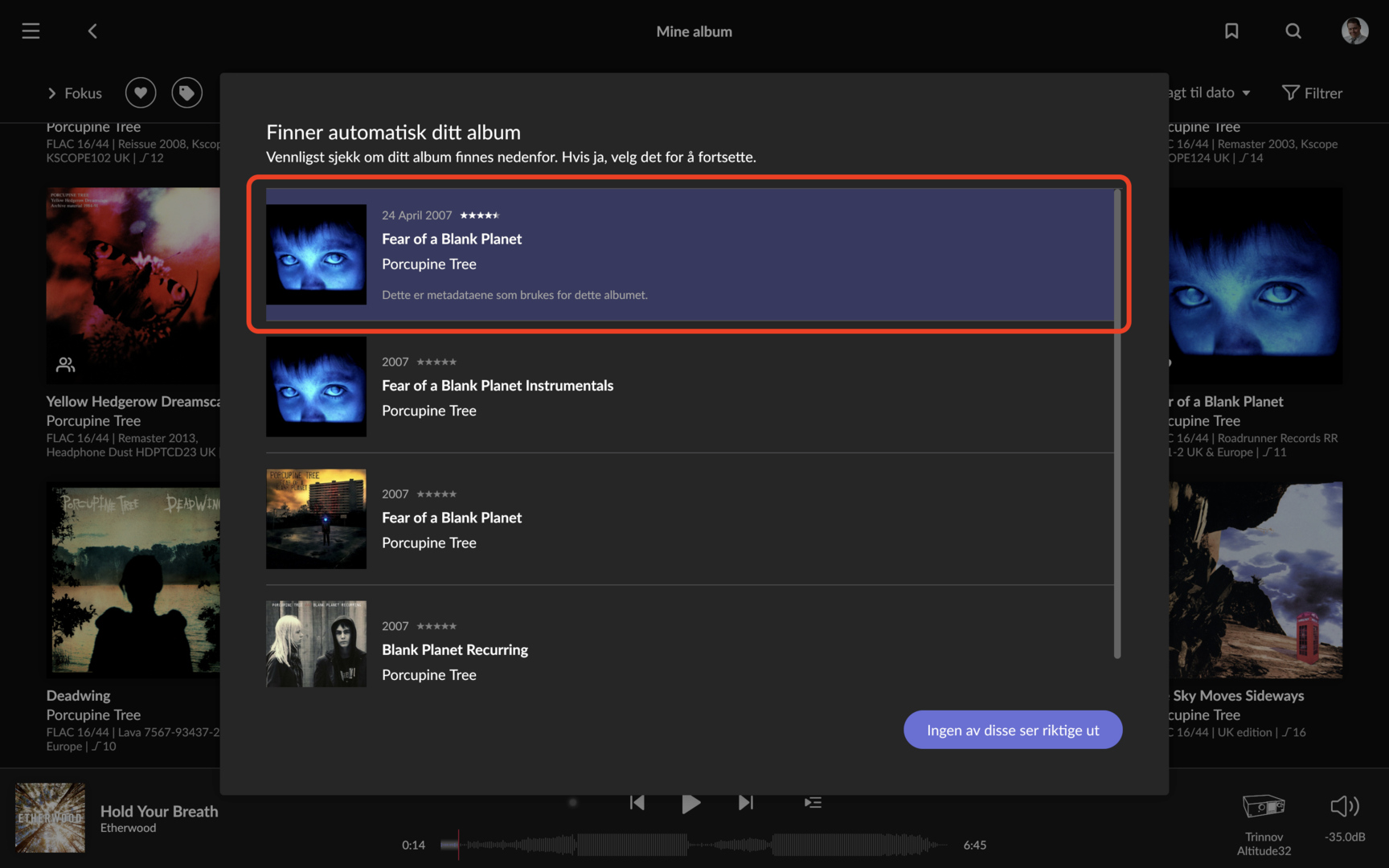The image size is (1389, 868).
Task: Toggle the heart favorites filter
Action: (141, 93)
